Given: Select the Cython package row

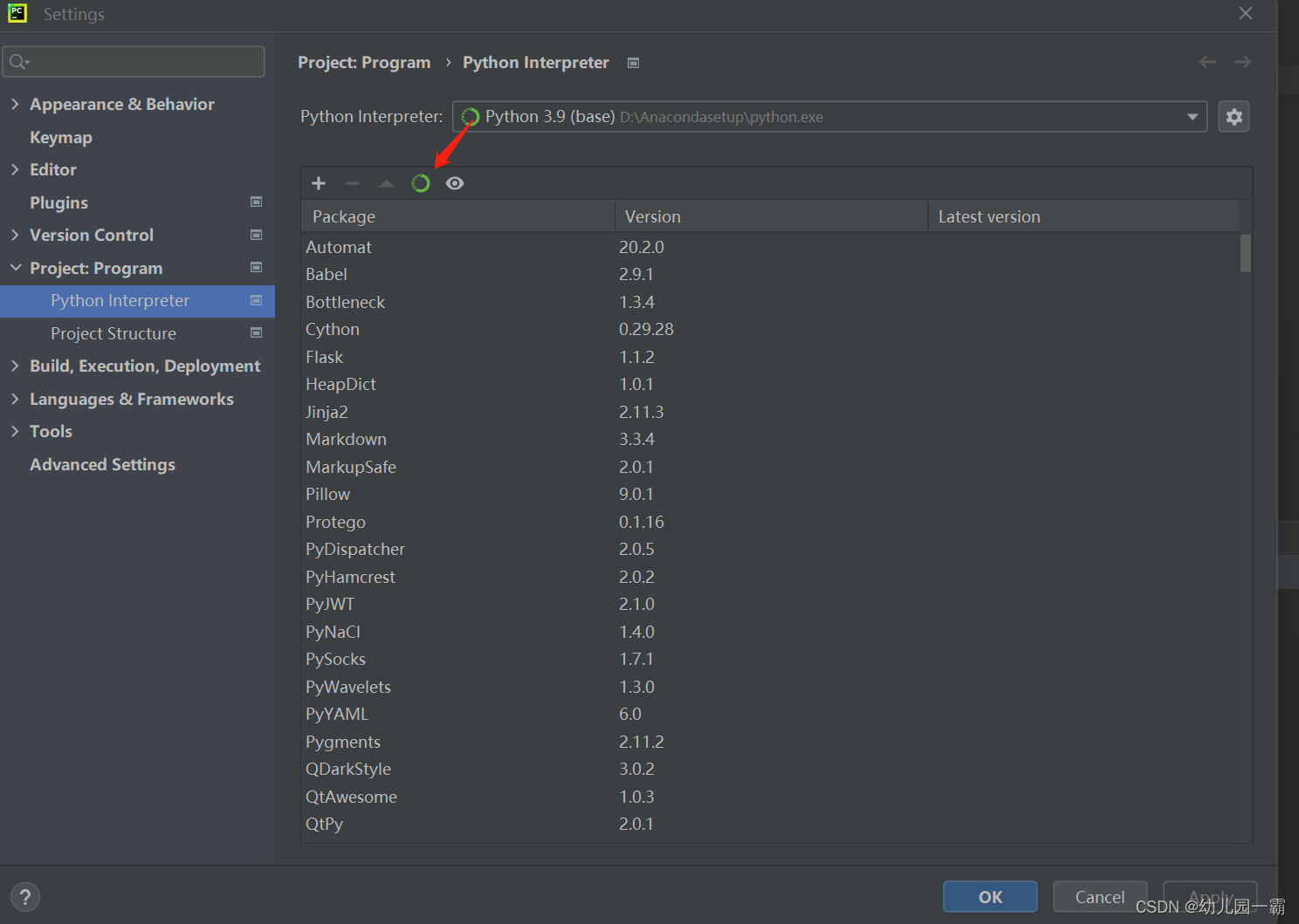Looking at the screenshot, I should [770, 329].
